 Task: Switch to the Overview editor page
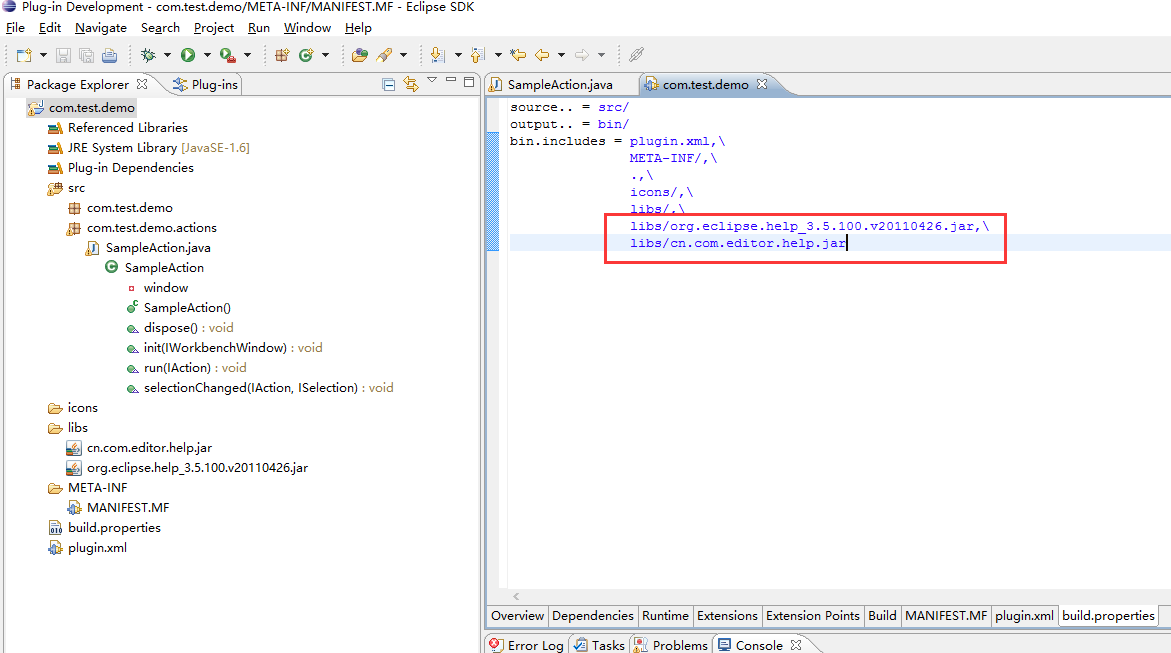(x=518, y=616)
